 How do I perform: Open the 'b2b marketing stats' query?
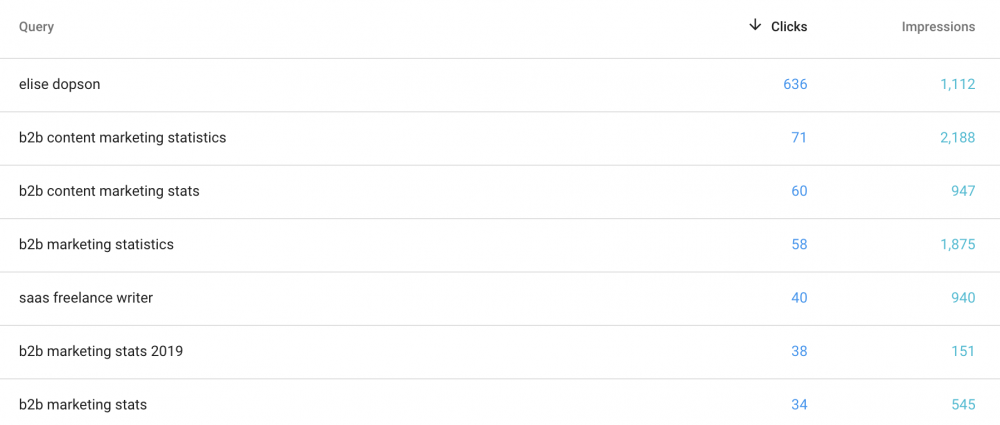pos(83,405)
